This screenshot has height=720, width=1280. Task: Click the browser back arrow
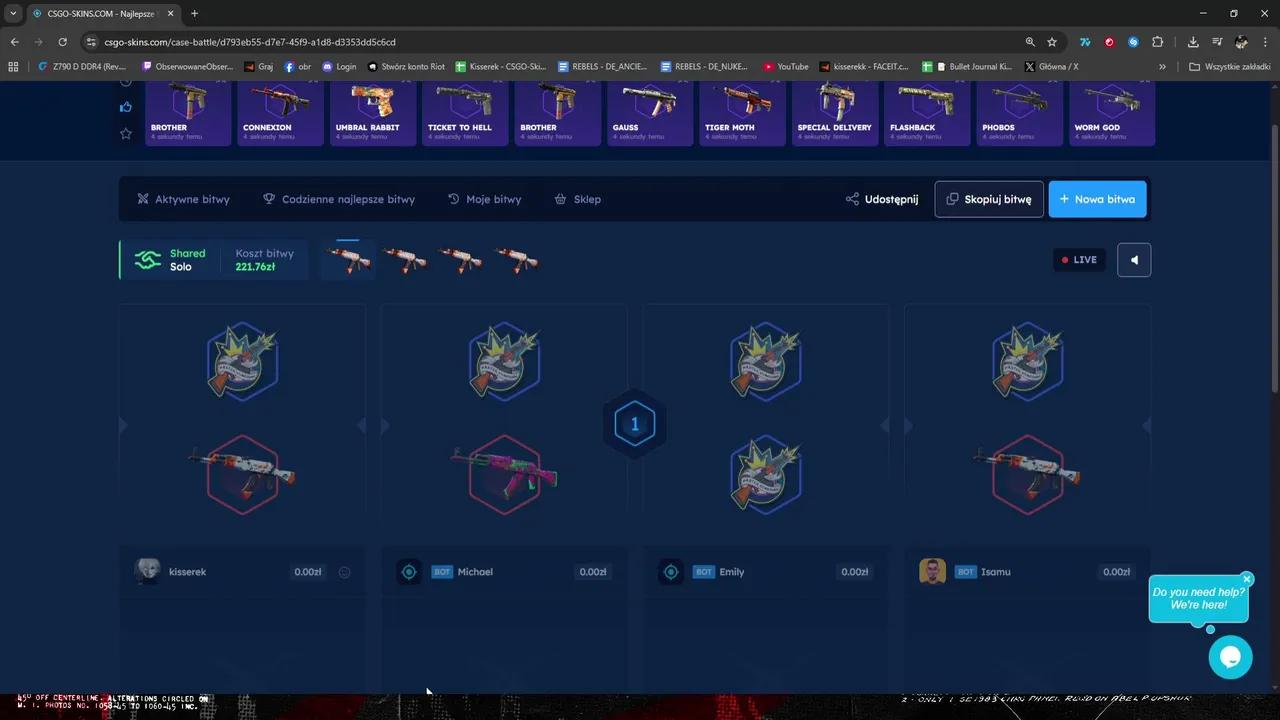coord(14,42)
